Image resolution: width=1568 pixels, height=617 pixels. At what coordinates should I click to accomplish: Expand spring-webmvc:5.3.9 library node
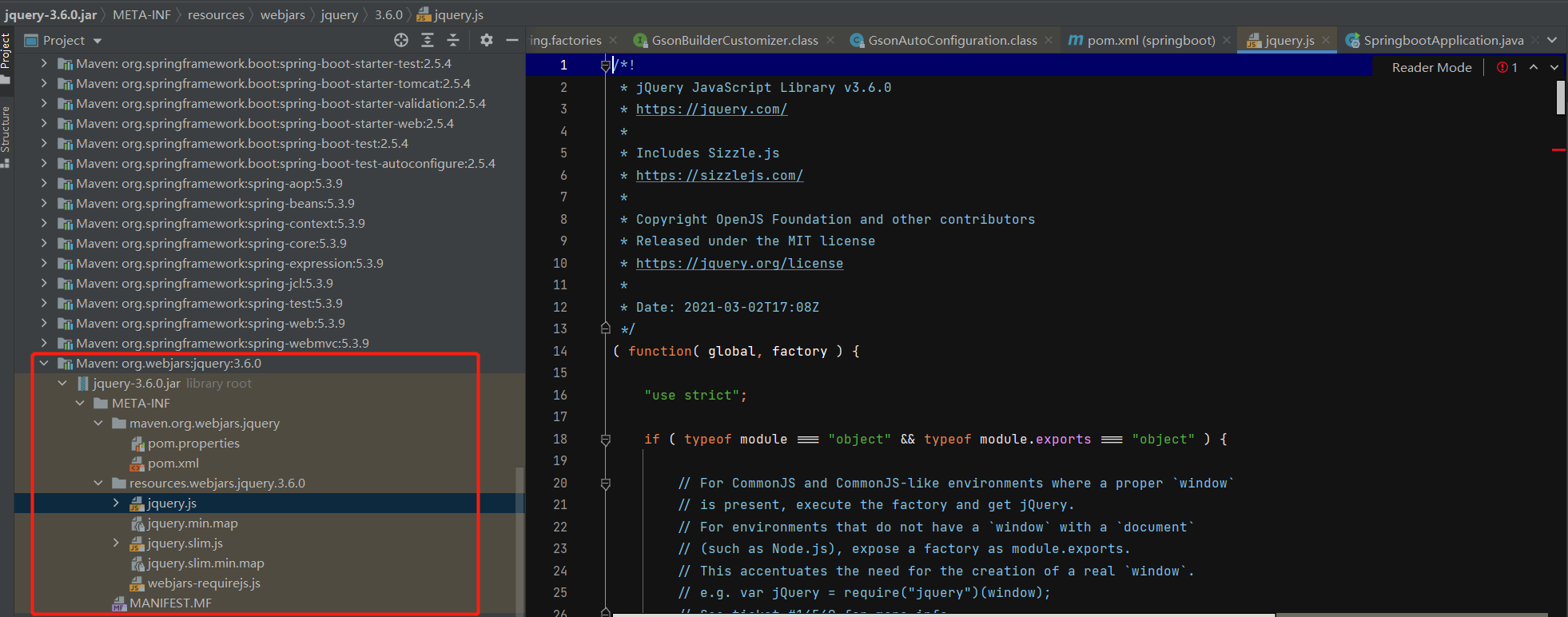44,344
